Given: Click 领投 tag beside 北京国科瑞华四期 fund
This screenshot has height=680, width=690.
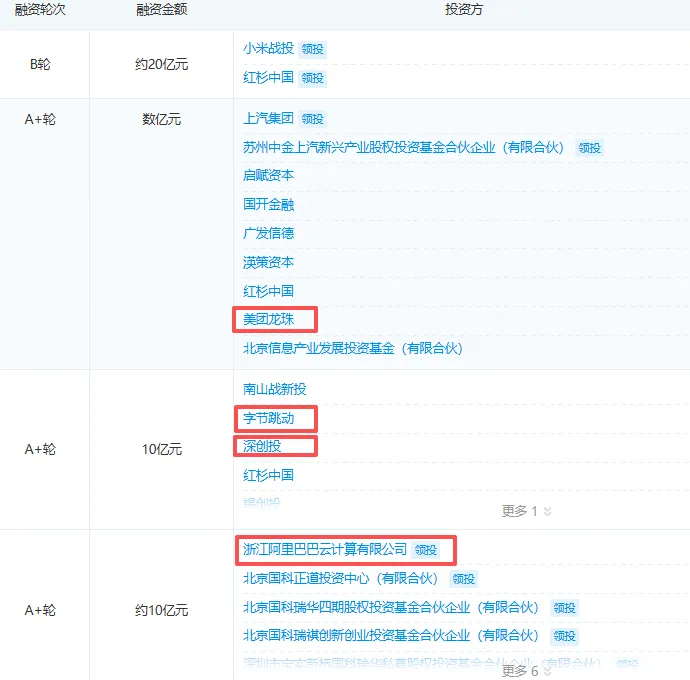Looking at the screenshot, I should pos(564,608).
